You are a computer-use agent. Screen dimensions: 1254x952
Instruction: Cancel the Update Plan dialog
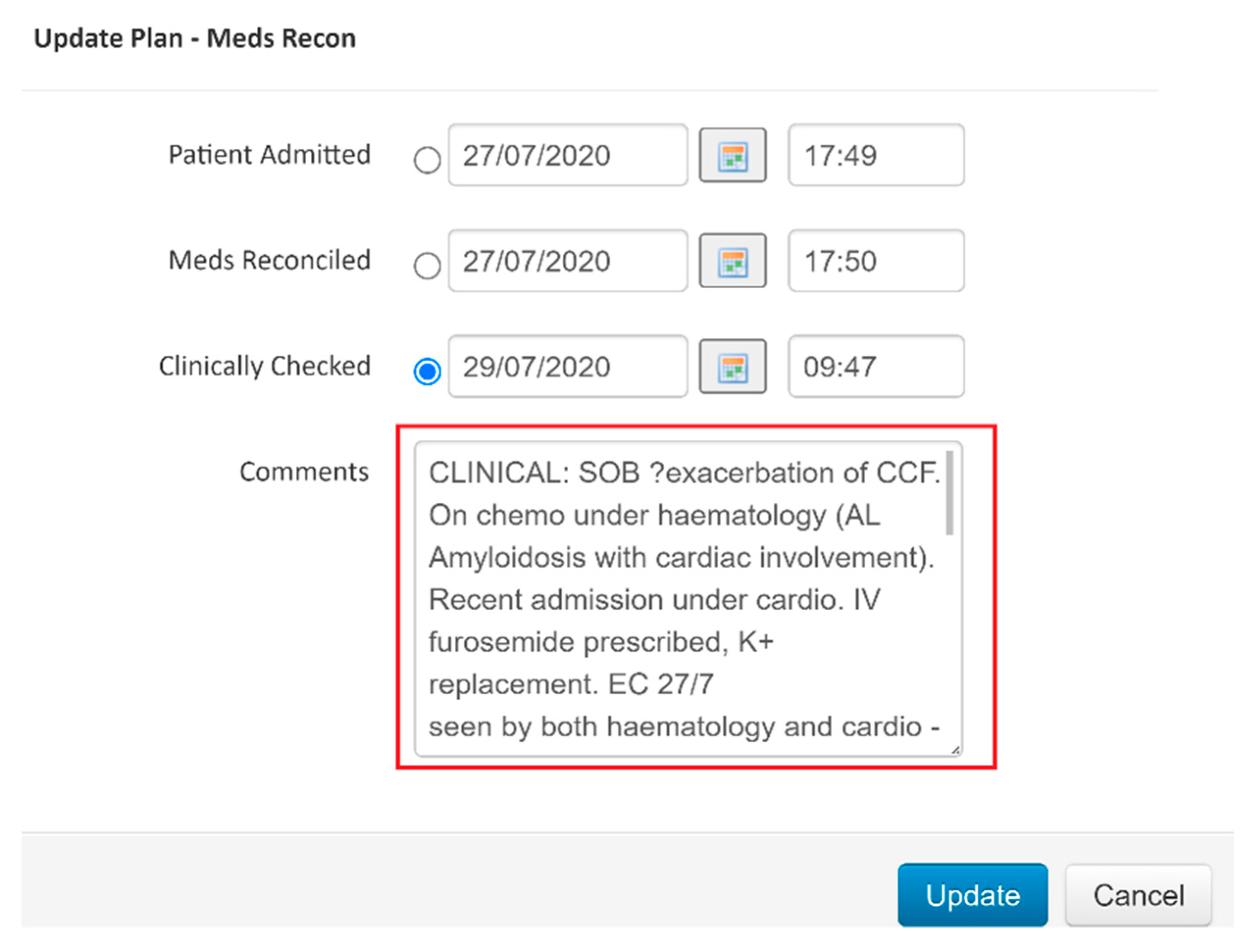[x=1138, y=895]
